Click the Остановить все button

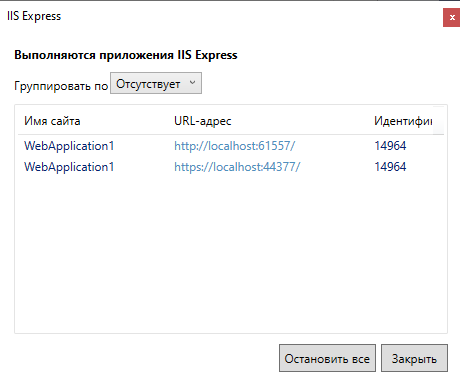coord(327,358)
